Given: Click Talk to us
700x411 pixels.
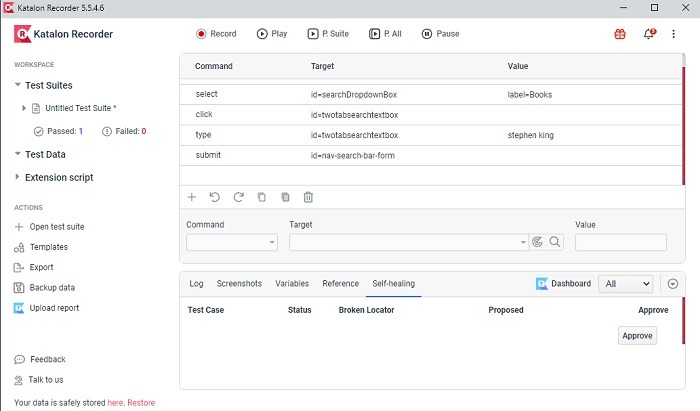Looking at the screenshot, I should pyautogui.click(x=39, y=380).
